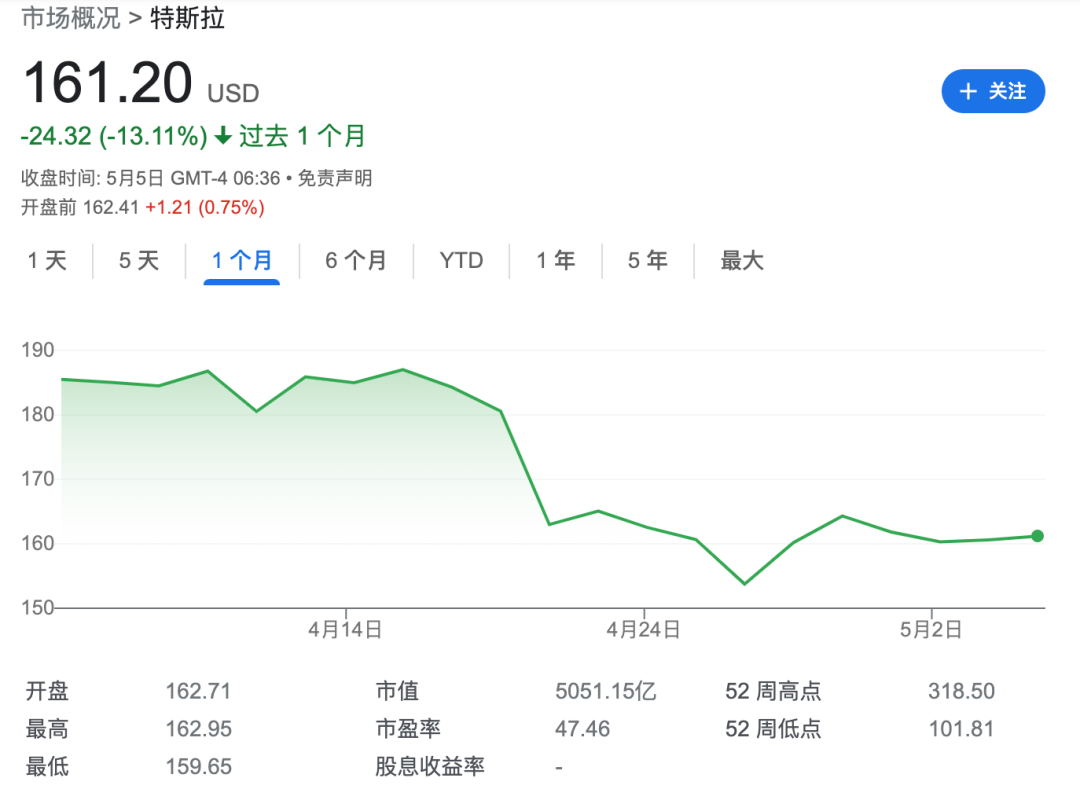Click the blue 关注 follow button
1080x800 pixels.
click(993, 91)
